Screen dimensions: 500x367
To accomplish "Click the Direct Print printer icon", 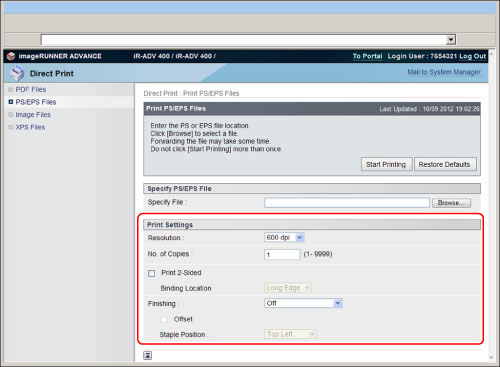I will 16,73.
